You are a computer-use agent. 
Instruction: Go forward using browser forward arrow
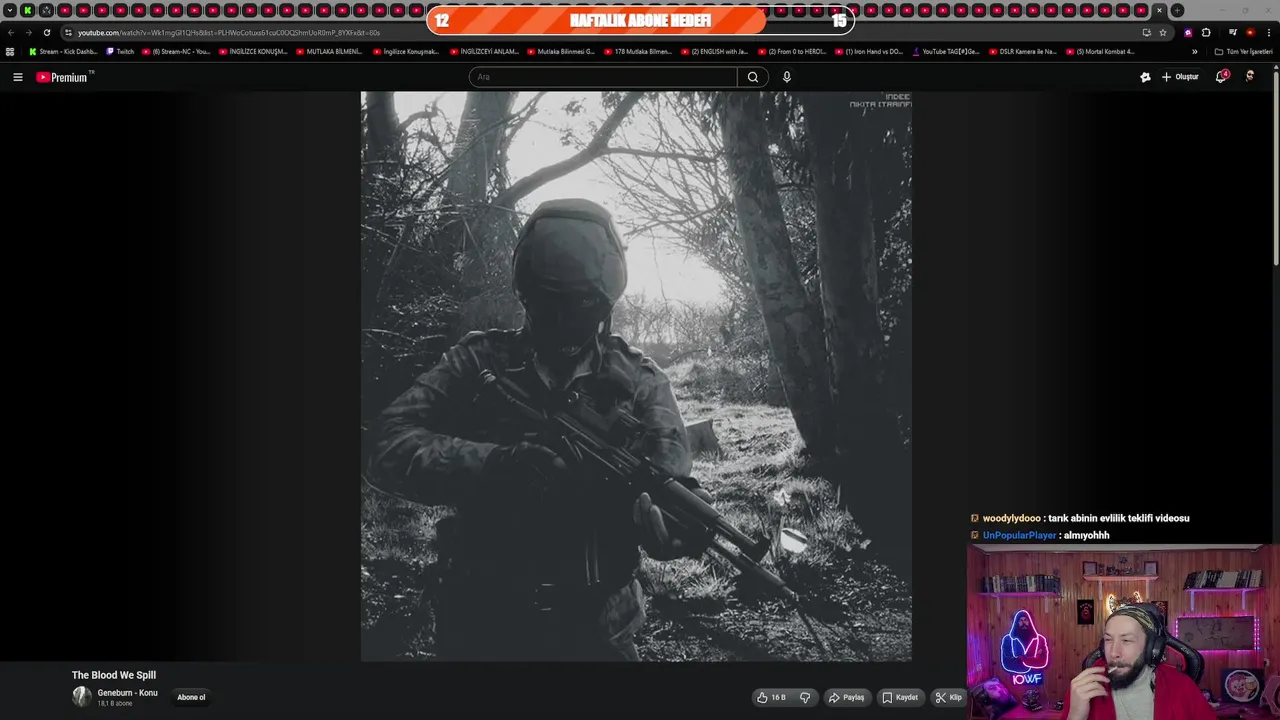click(x=28, y=32)
